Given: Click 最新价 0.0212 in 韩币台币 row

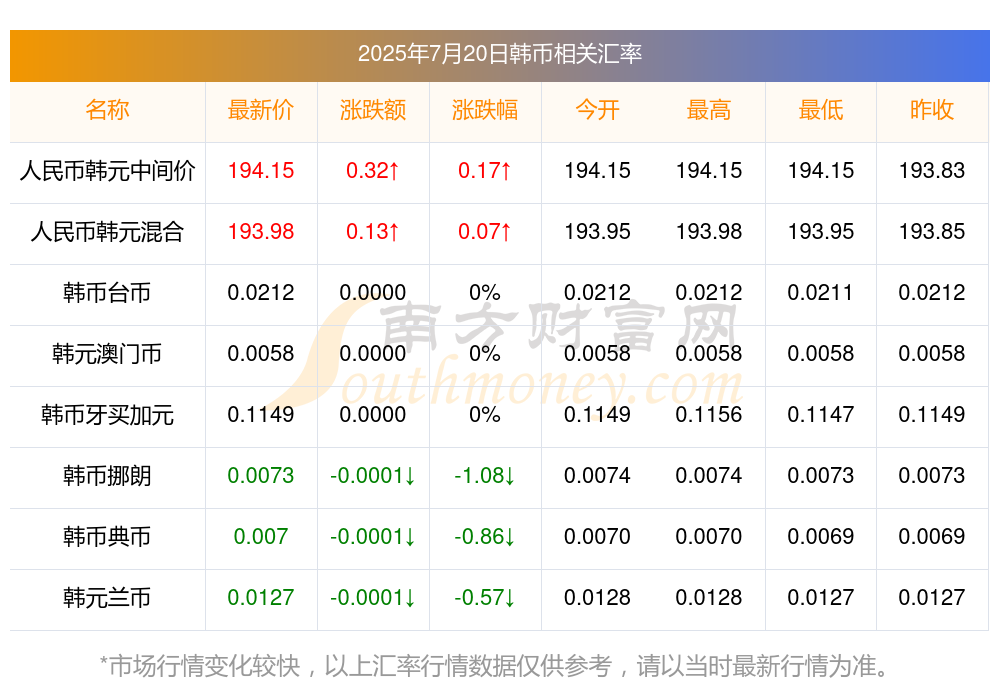Looking at the screenshot, I should coord(261,293).
